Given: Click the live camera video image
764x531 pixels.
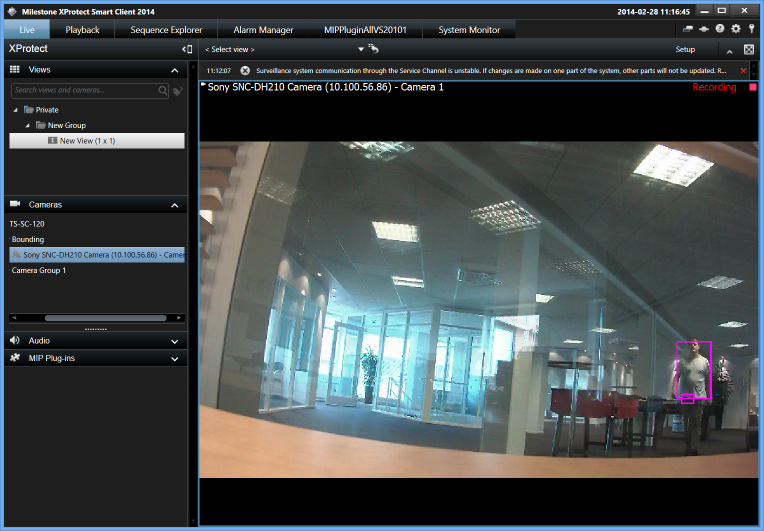Looking at the screenshot, I should pos(478,309).
